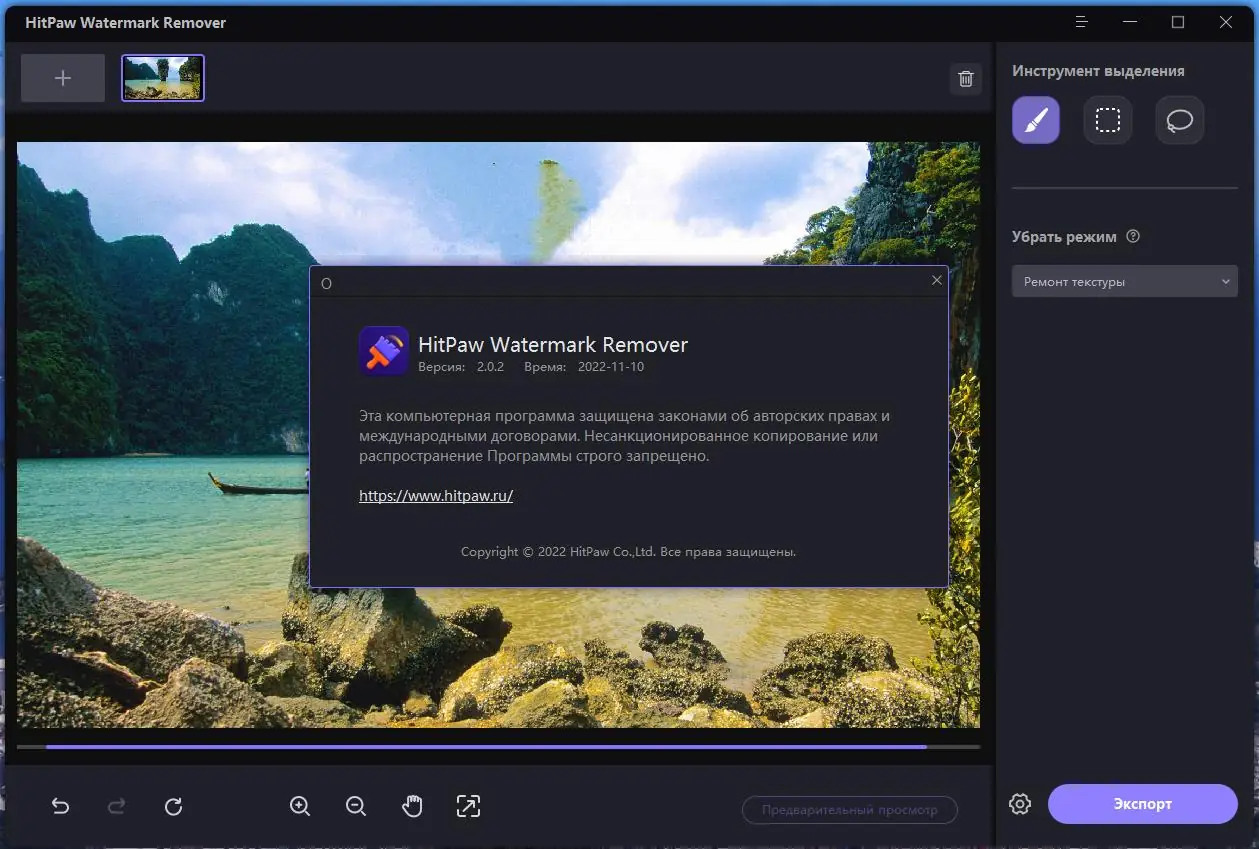Rotate the image using the rotate icon
The image size is (1259, 849).
pyautogui.click(x=172, y=805)
